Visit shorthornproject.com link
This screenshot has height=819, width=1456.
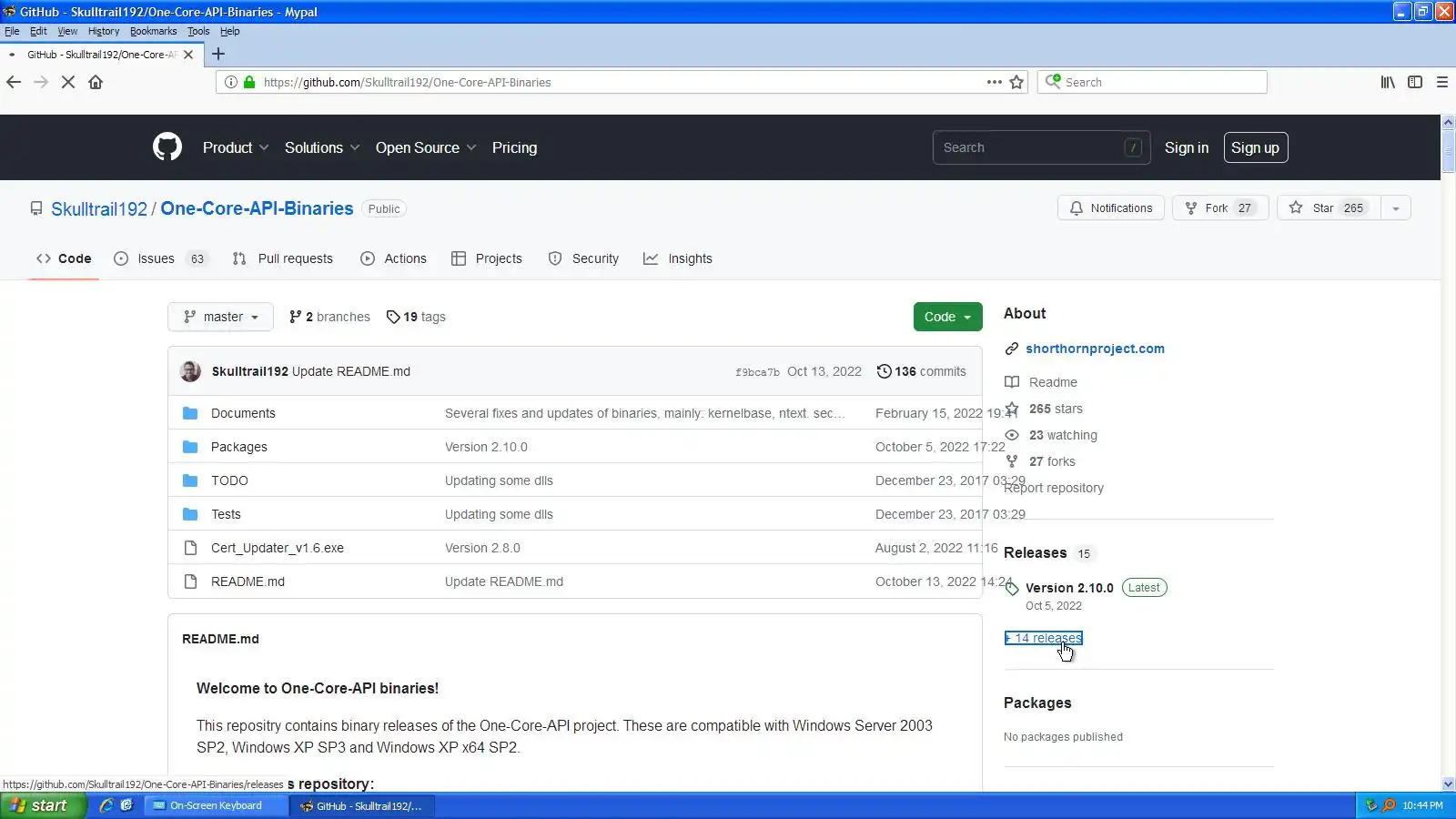tap(1095, 349)
